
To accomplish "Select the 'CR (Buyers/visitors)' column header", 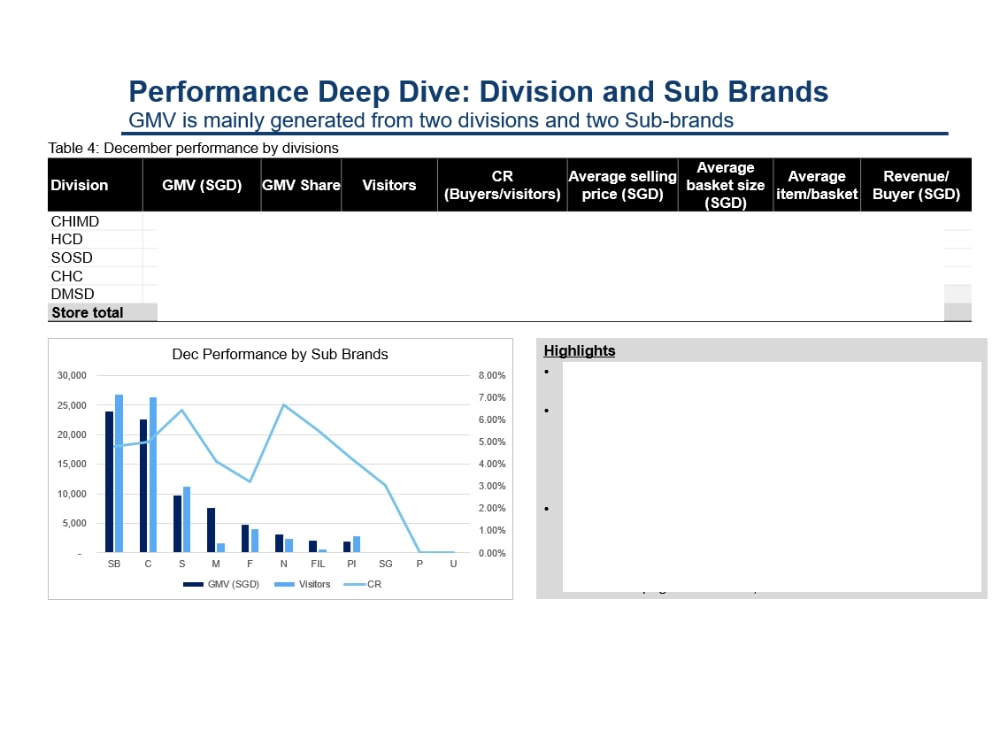I will pos(502,185).
